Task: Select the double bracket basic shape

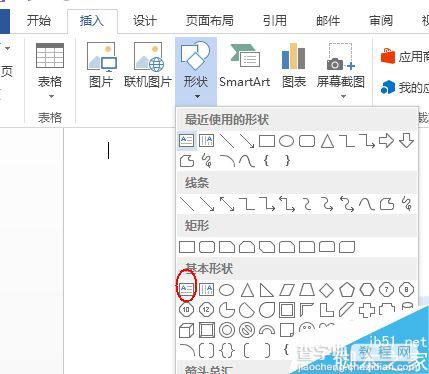Action: 207,351
